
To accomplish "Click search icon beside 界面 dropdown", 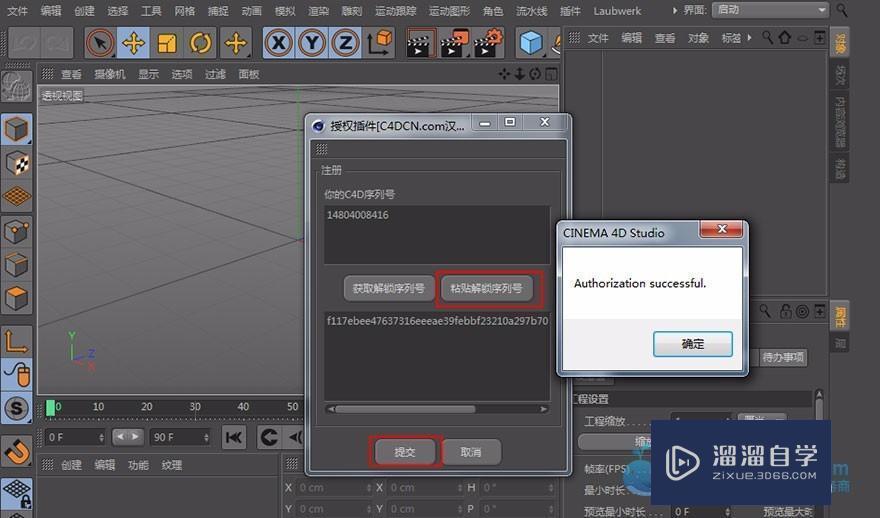I will tap(842, 10).
